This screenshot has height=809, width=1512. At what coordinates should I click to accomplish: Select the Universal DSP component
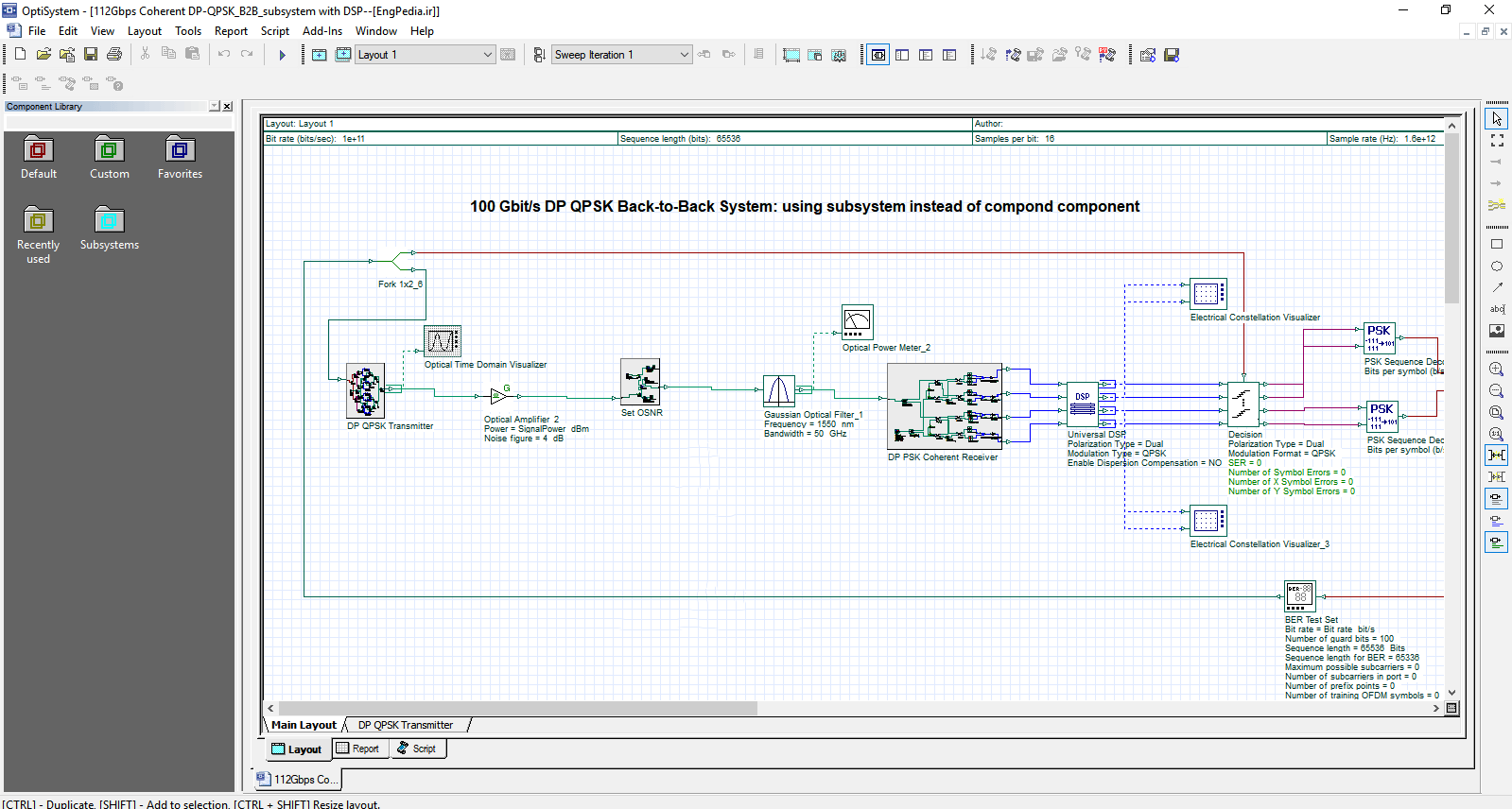pyautogui.click(x=1083, y=404)
